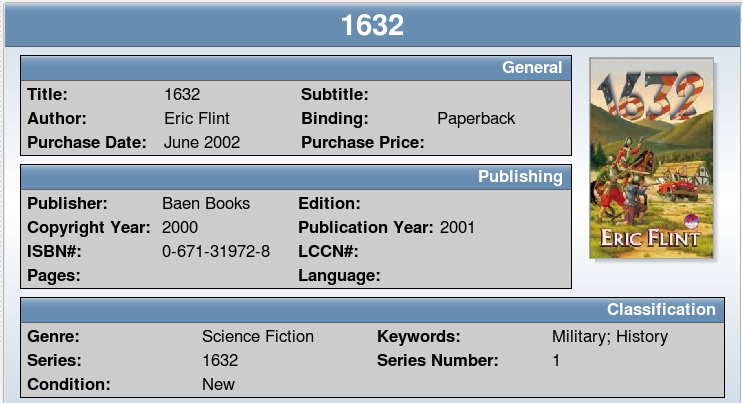Click the June 2002 purchase date

tap(202, 142)
